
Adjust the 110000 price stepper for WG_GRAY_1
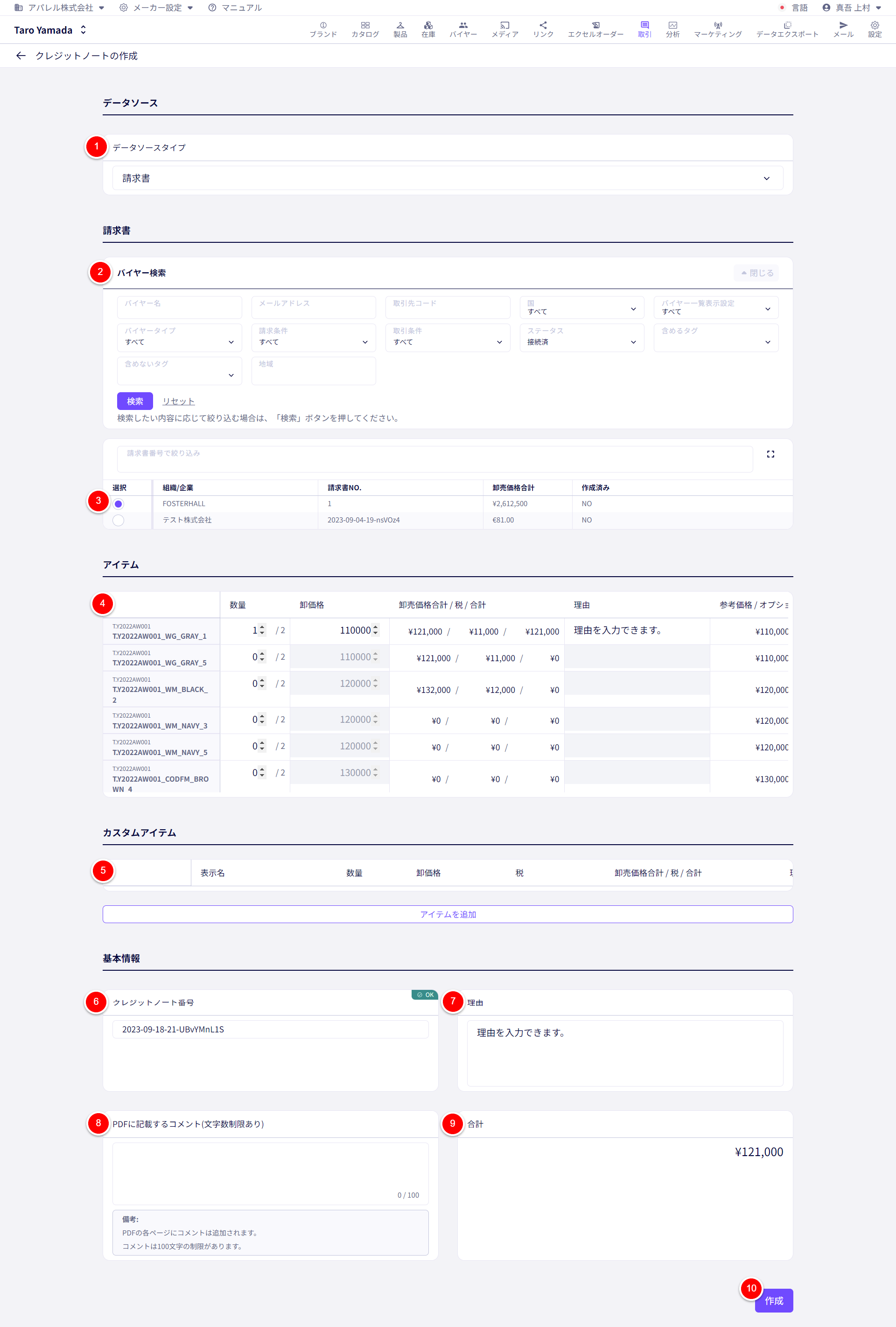375,630
